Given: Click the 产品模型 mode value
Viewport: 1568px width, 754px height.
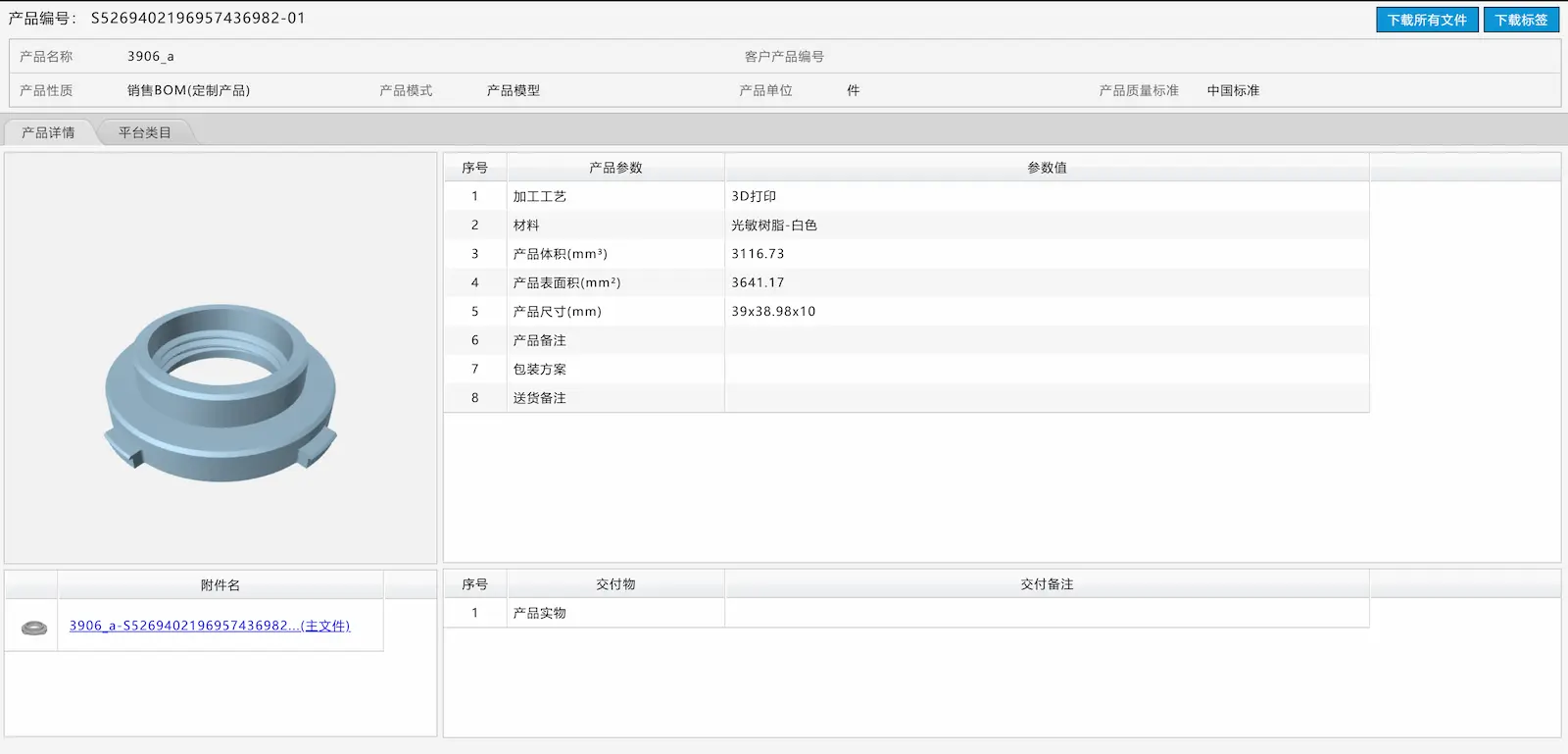Looking at the screenshot, I should (x=514, y=90).
